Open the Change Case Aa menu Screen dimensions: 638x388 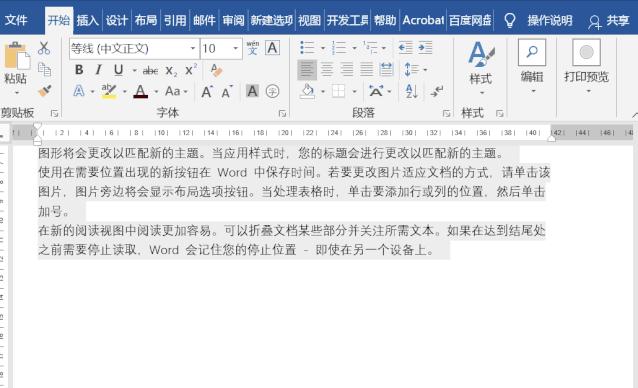click(176, 92)
